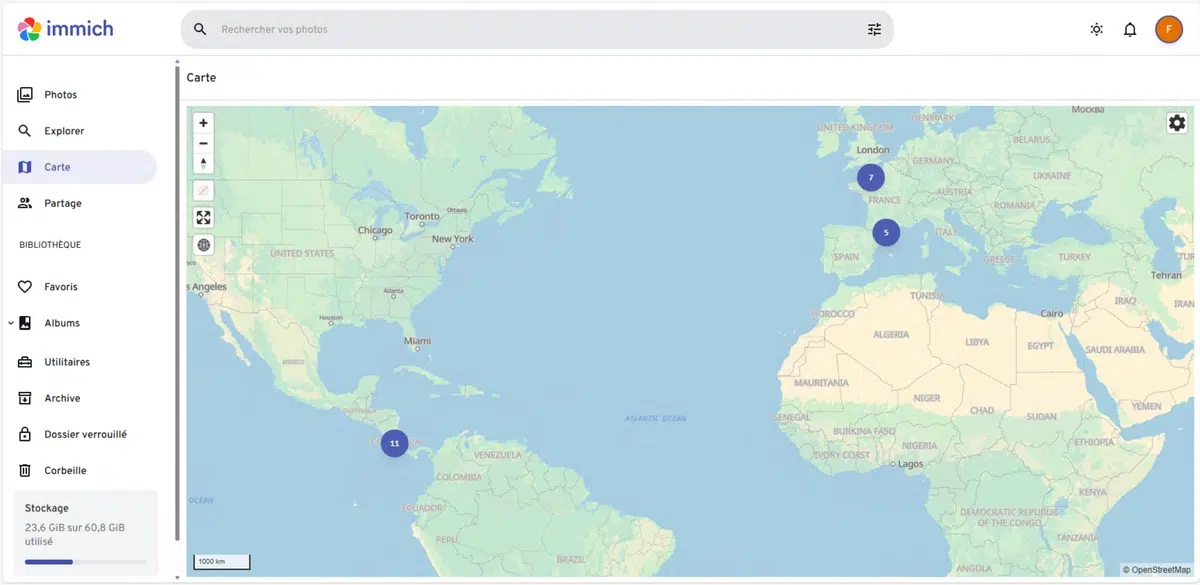Click the Partage people icon
The width and height of the screenshot is (1200, 585).
(x=25, y=203)
